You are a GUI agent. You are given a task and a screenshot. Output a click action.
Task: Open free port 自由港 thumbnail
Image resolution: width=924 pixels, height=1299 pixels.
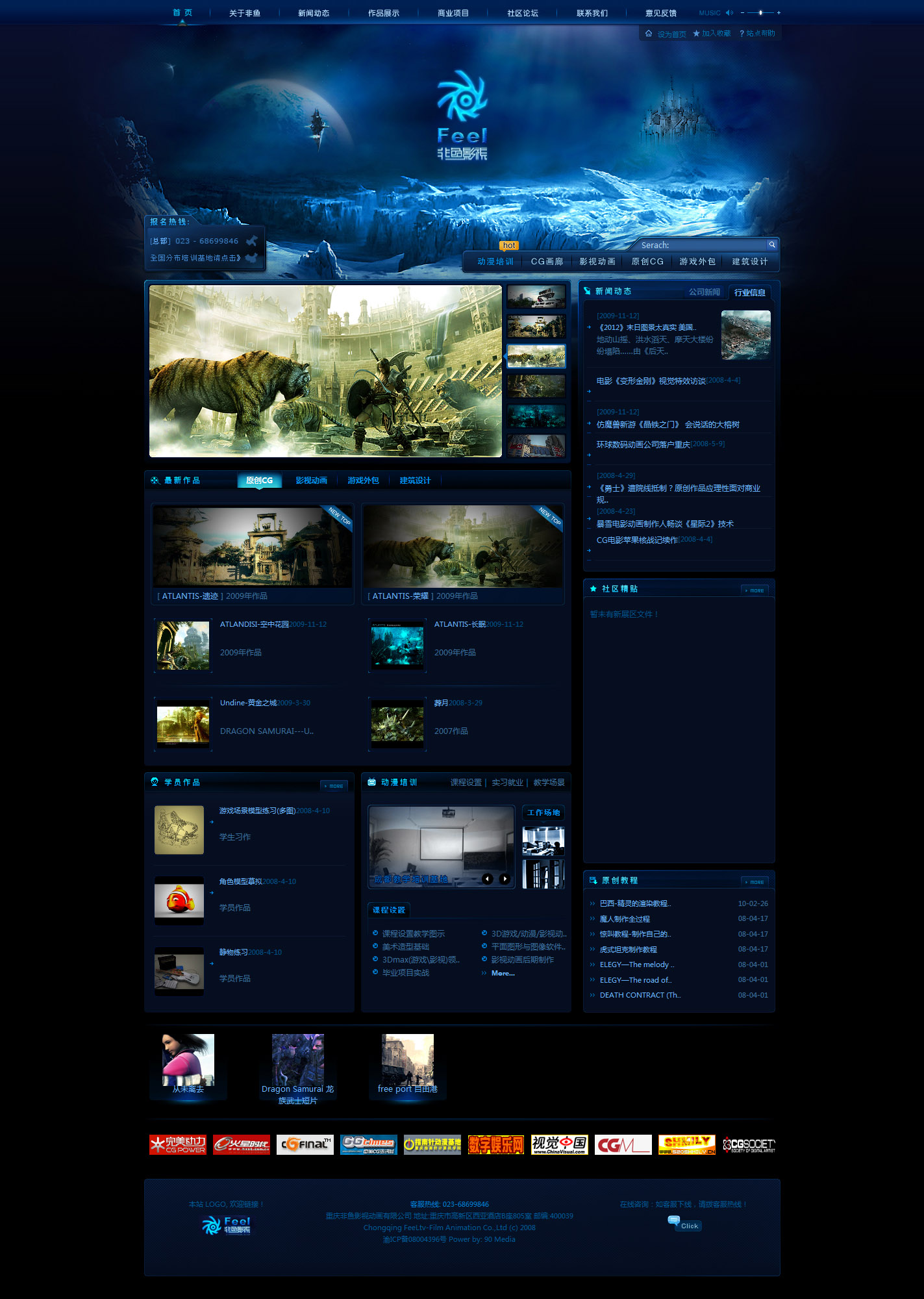[x=408, y=1060]
